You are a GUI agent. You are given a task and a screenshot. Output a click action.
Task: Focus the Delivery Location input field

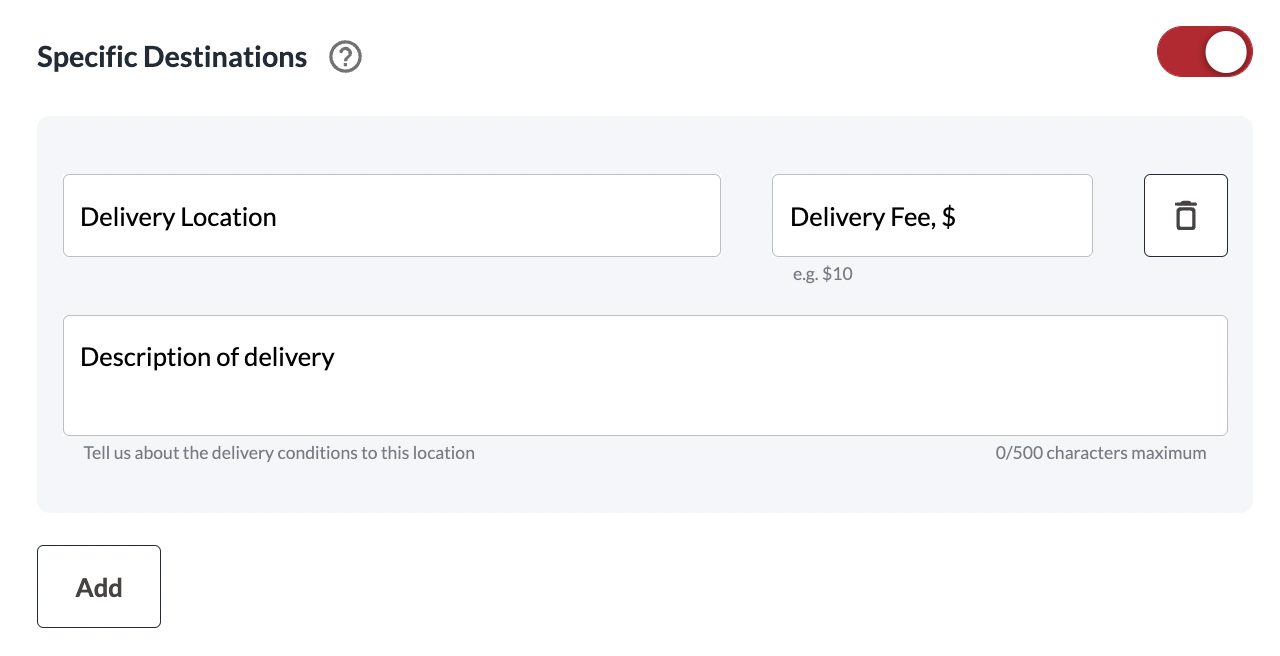392,215
